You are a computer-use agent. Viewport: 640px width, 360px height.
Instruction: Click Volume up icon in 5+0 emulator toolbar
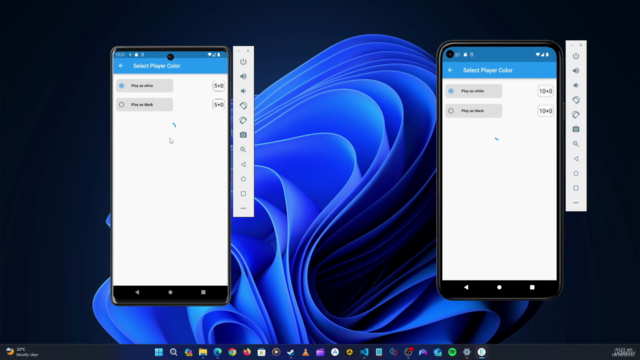243,76
